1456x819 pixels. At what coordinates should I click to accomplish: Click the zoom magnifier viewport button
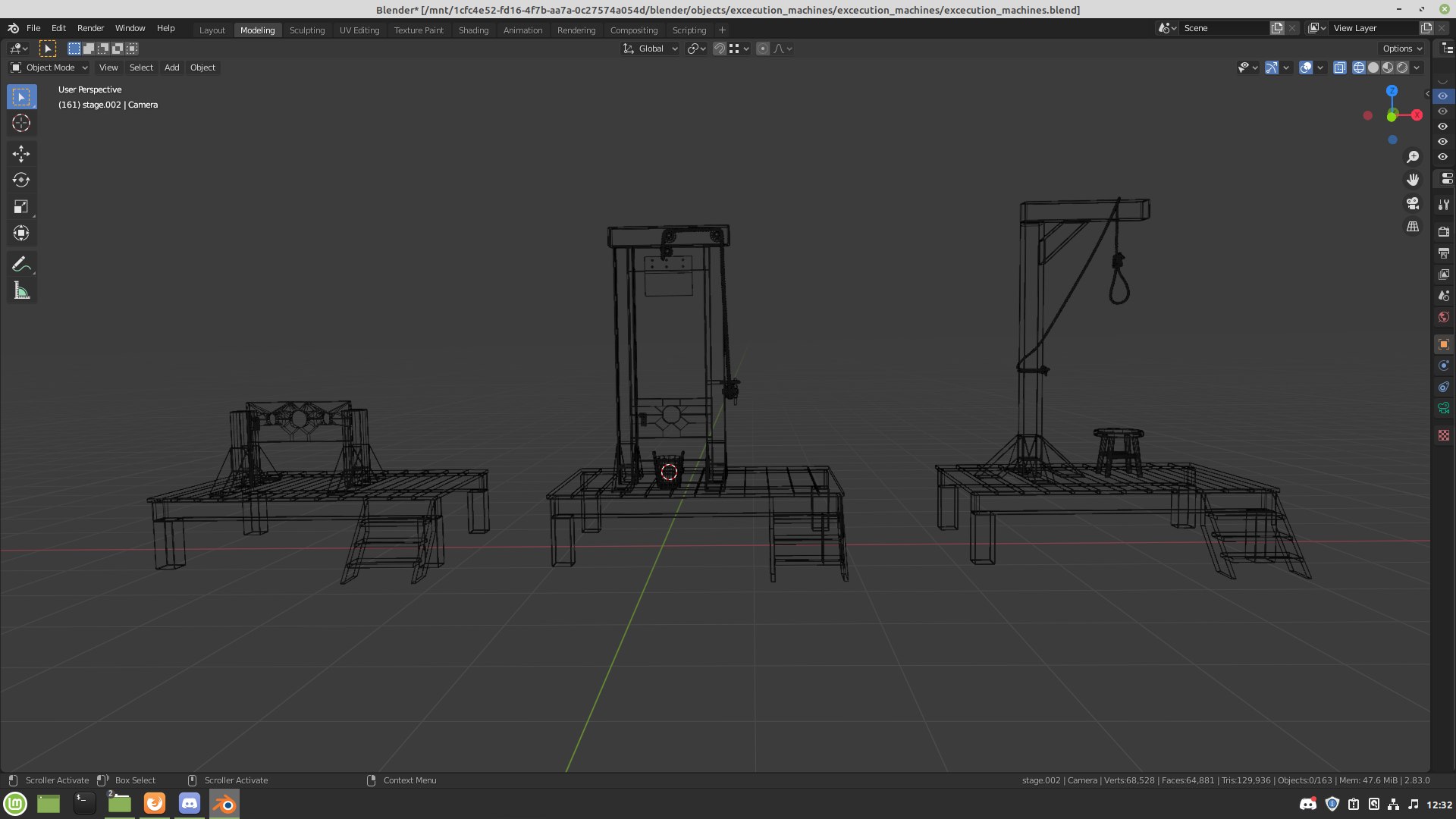(1413, 157)
